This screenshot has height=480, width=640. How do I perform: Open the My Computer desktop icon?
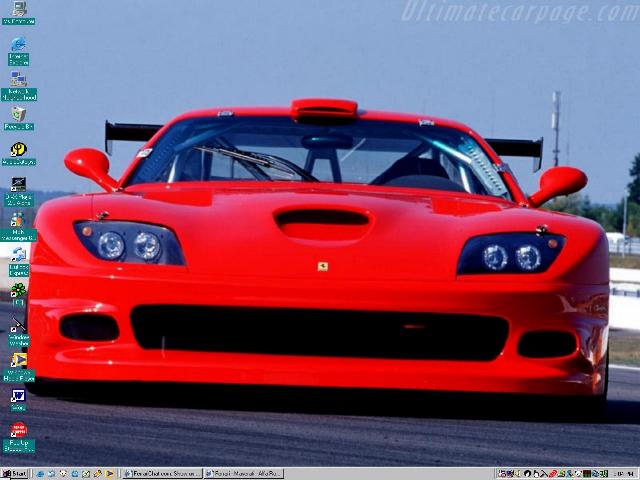19,13
